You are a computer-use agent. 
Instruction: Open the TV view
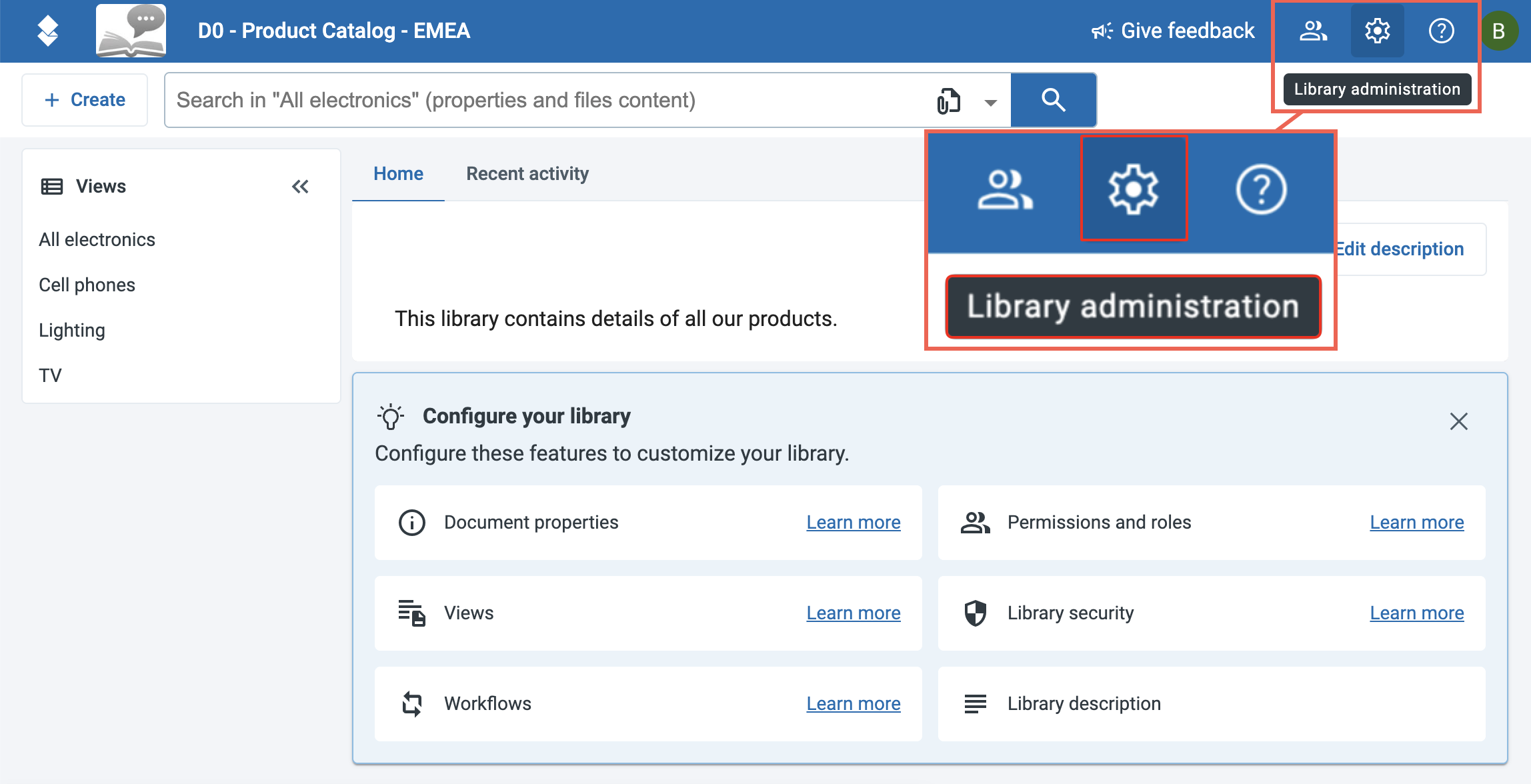tap(50, 376)
